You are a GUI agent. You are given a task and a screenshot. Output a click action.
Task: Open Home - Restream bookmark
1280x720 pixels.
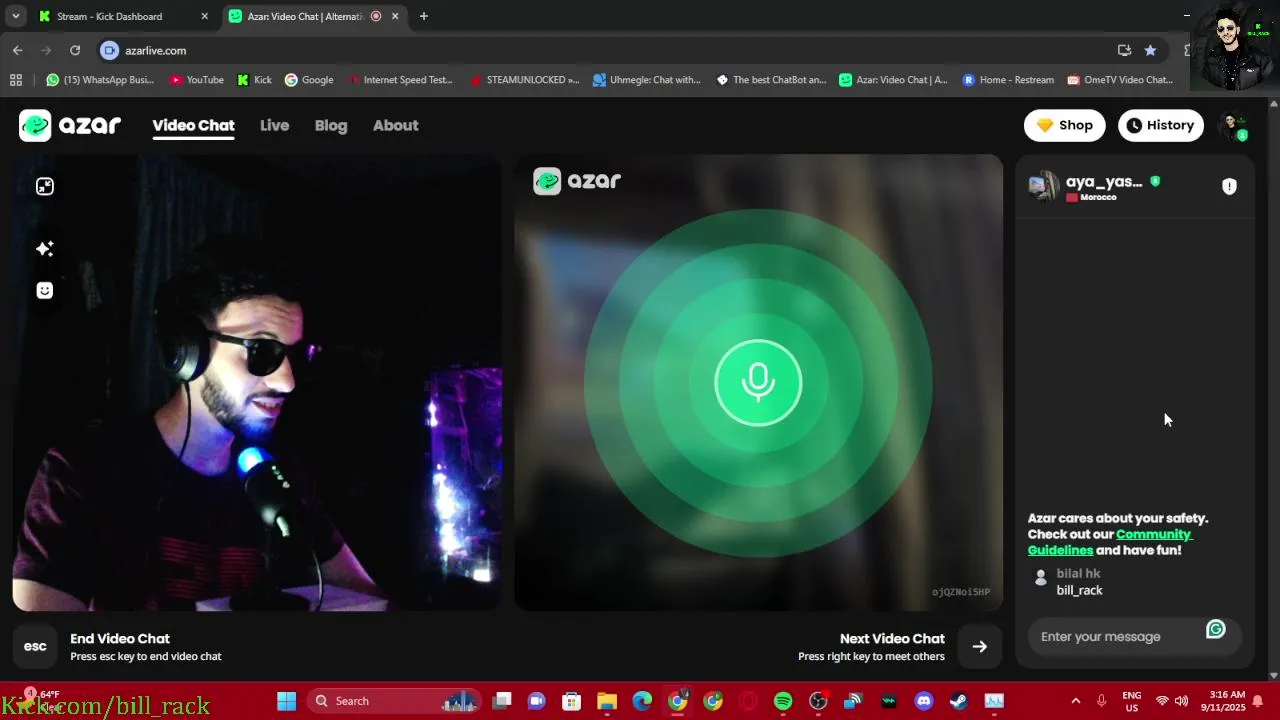tap(1008, 80)
